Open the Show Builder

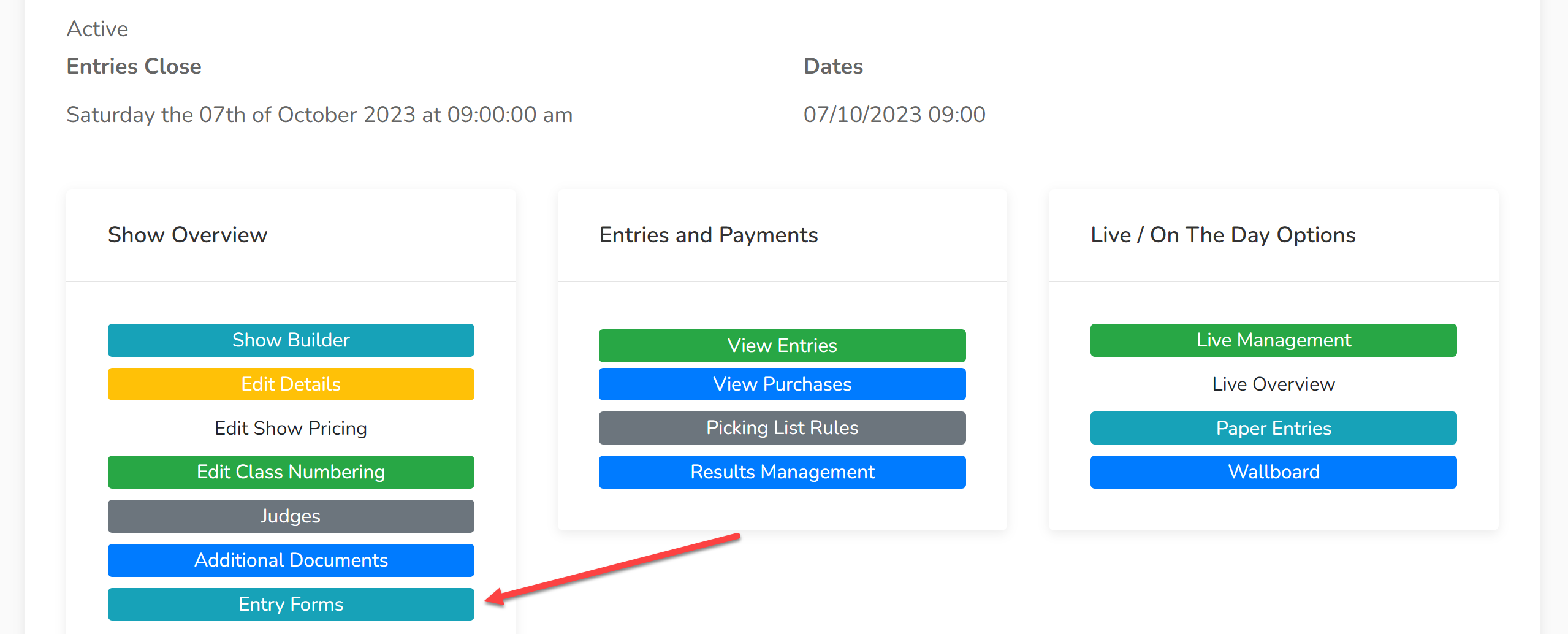pyautogui.click(x=291, y=340)
